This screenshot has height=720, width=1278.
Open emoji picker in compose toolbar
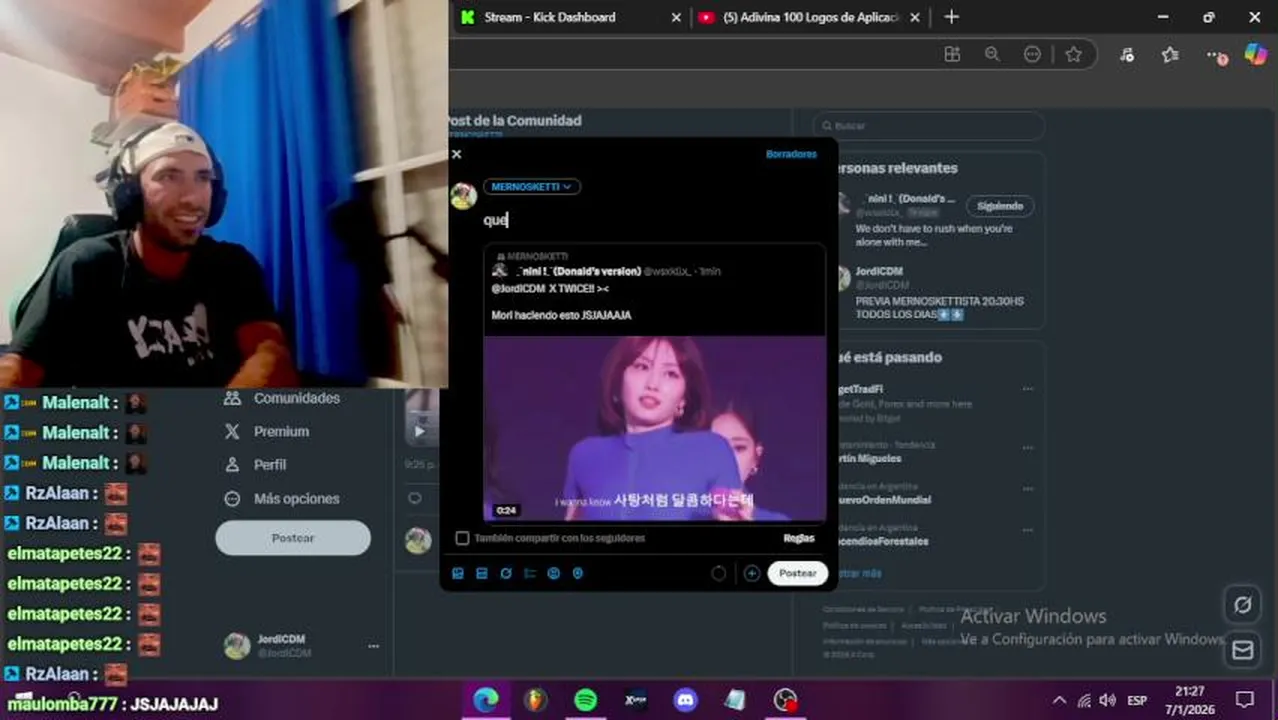[554, 574]
